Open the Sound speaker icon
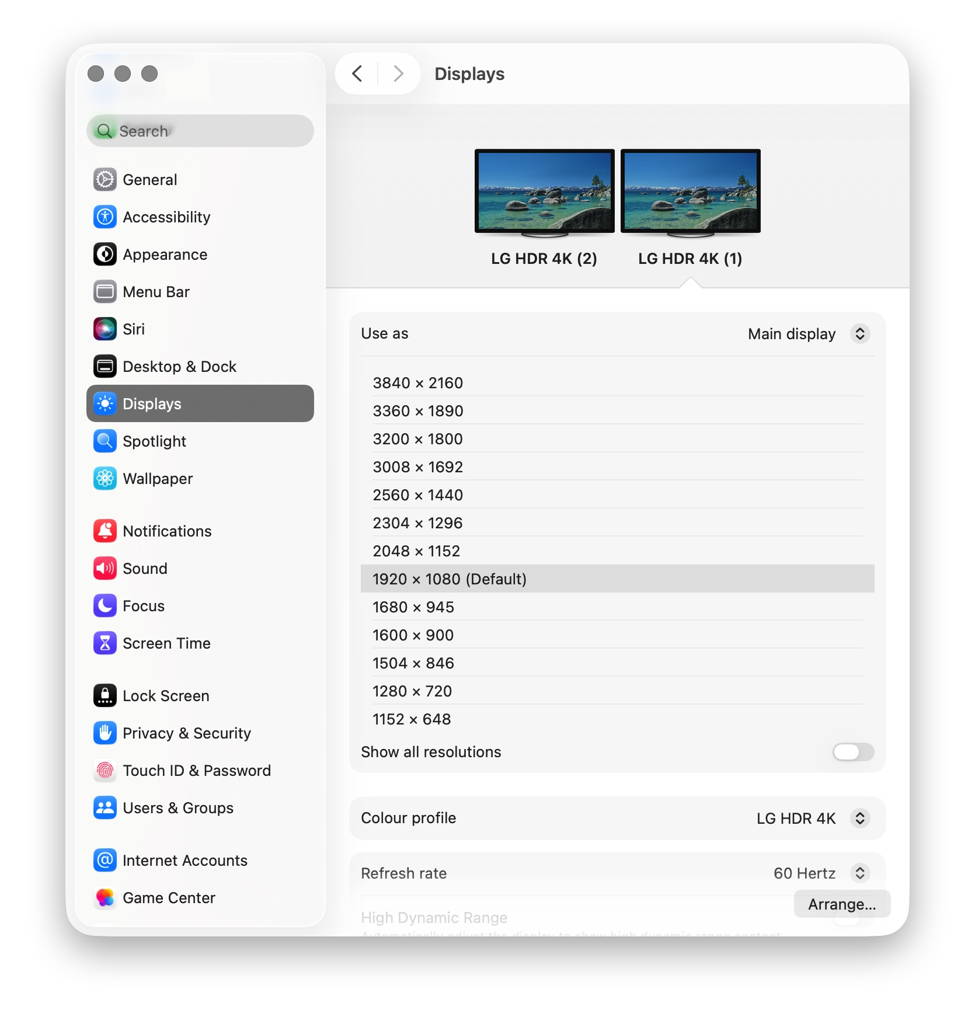Viewport: 975px width, 1024px height. pos(104,568)
